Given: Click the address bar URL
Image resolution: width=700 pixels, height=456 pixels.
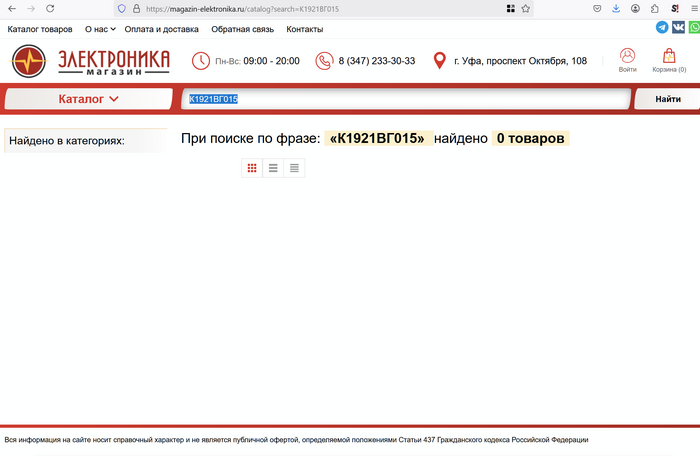Looking at the screenshot, I should (242, 9).
